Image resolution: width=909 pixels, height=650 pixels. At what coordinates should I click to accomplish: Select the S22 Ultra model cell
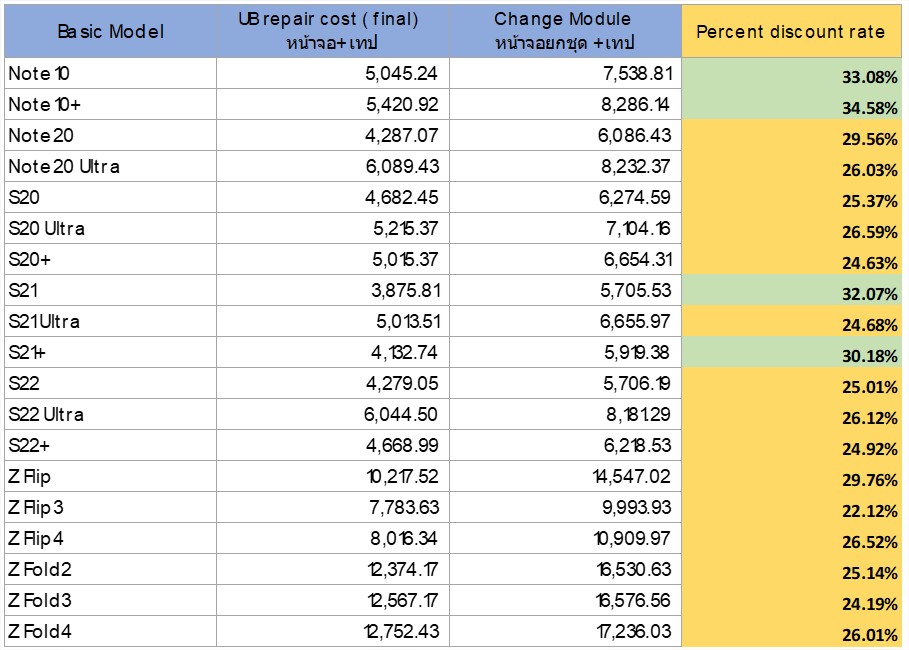pos(110,415)
